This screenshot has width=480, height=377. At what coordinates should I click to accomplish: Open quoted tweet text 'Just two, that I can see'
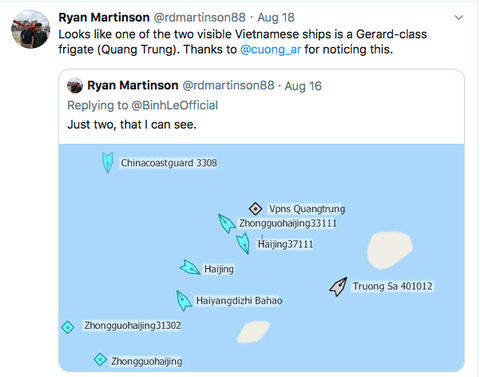tap(132, 125)
